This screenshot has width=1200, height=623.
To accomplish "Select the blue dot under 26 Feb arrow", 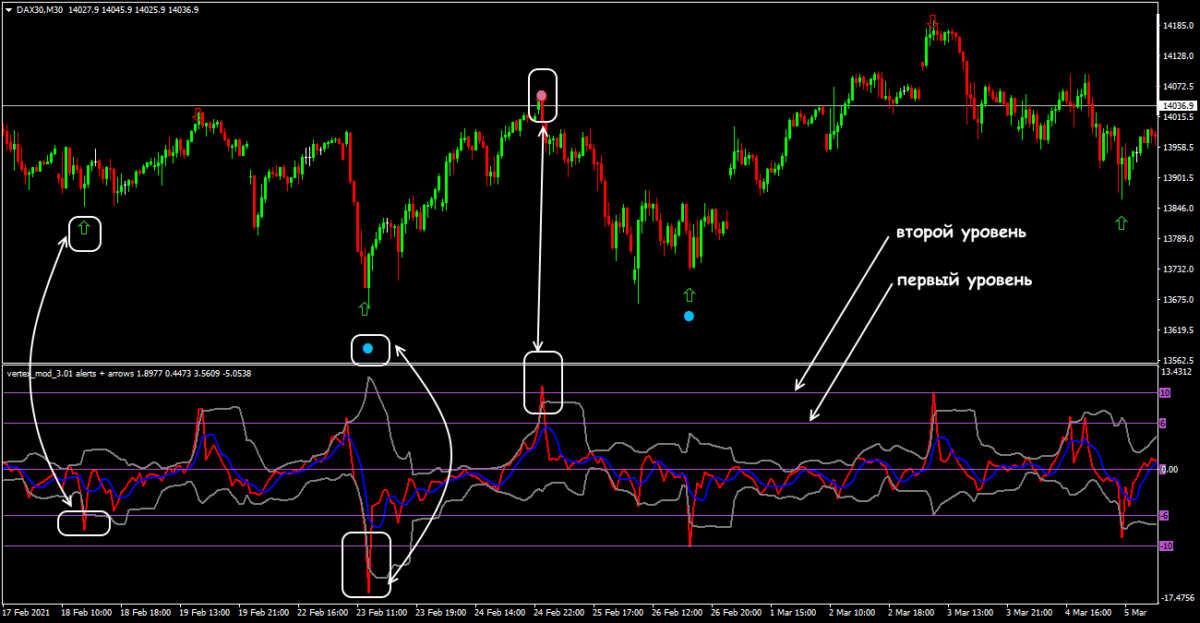I will pos(688,316).
